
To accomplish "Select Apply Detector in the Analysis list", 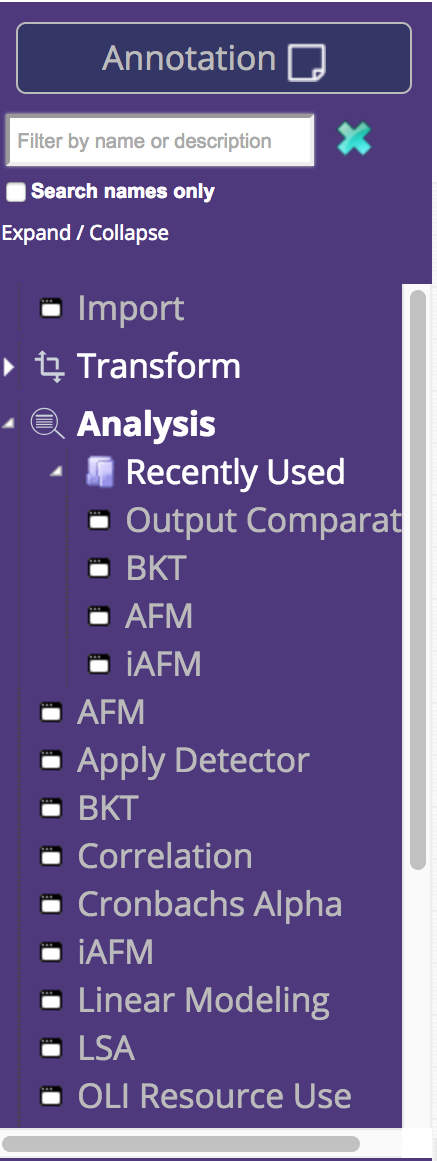I will [x=193, y=760].
